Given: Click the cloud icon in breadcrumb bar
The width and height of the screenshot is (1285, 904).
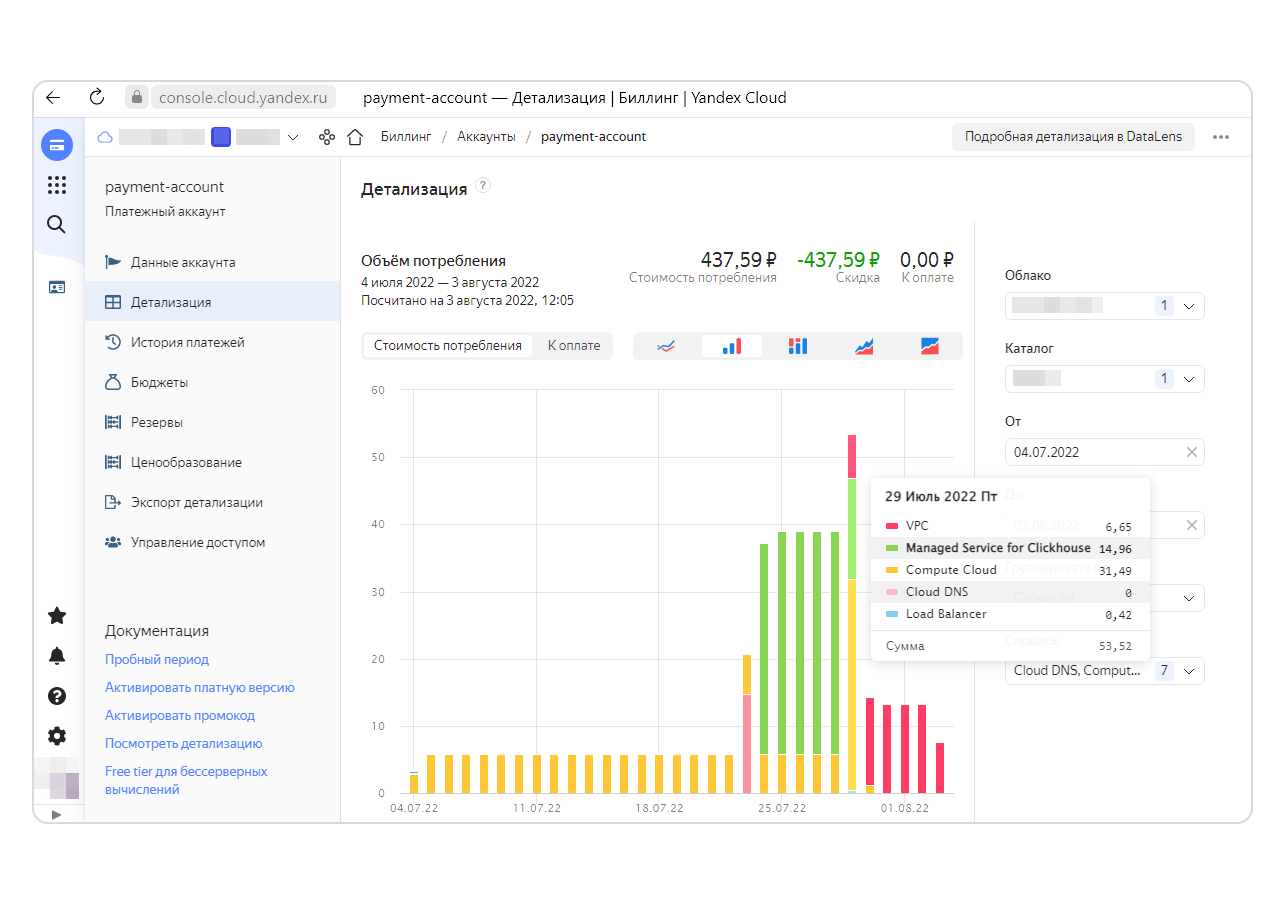Looking at the screenshot, I should point(105,137).
